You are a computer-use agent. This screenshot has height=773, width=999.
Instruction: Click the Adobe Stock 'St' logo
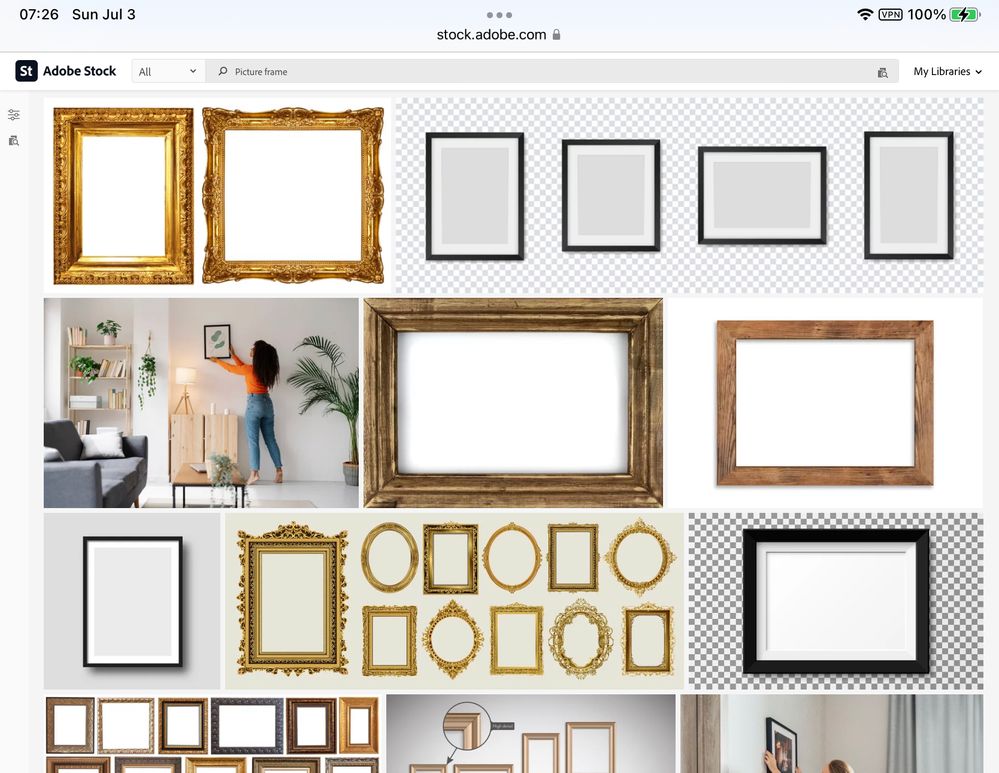(x=25, y=71)
